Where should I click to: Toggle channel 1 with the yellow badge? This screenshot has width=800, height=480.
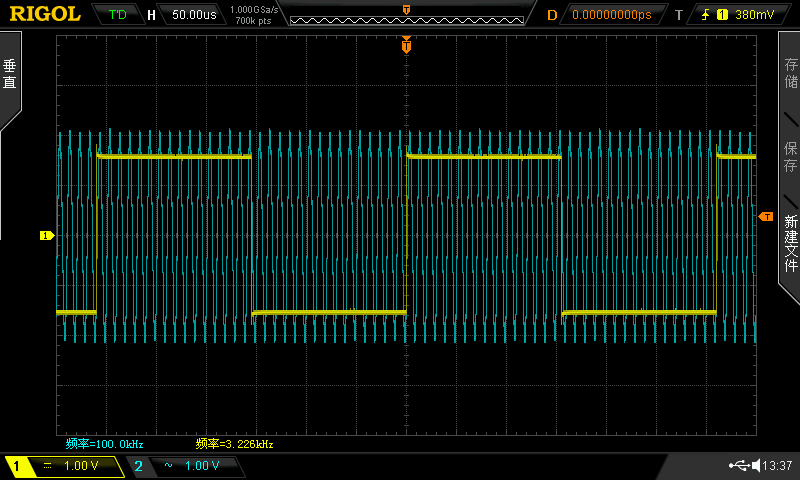pyautogui.click(x=16, y=466)
